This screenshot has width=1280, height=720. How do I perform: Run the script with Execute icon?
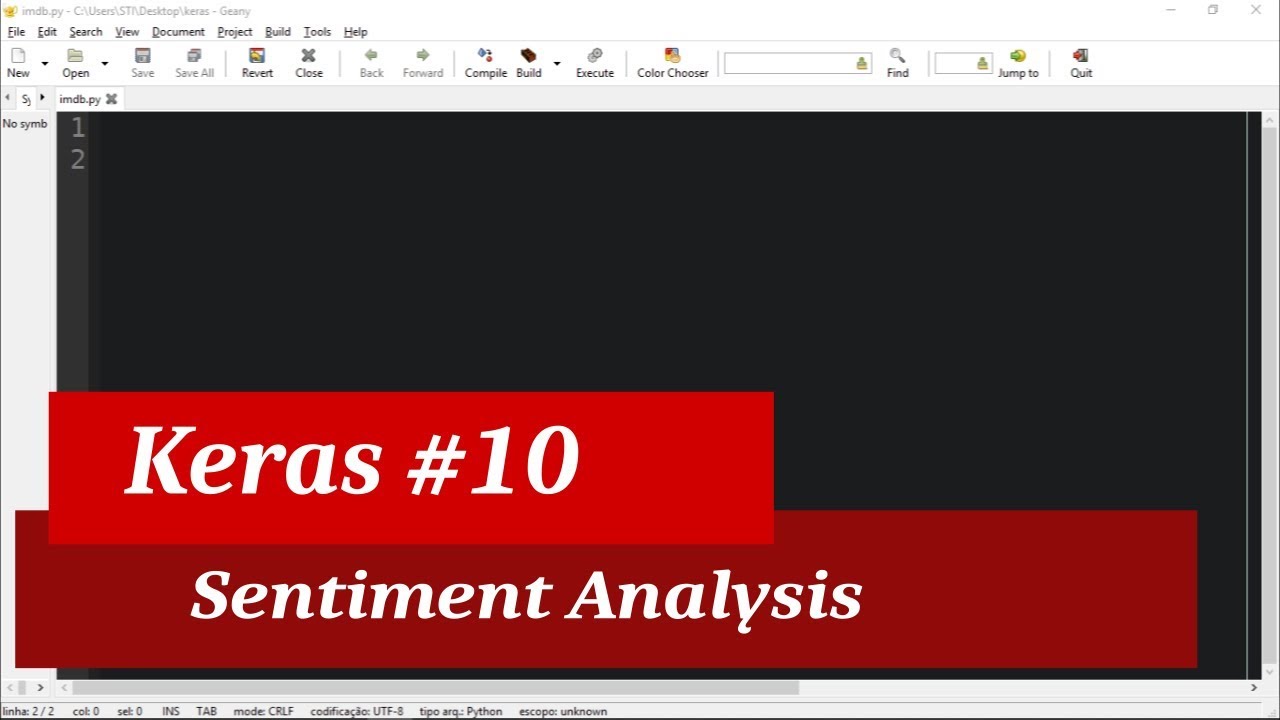[x=595, y=62]
